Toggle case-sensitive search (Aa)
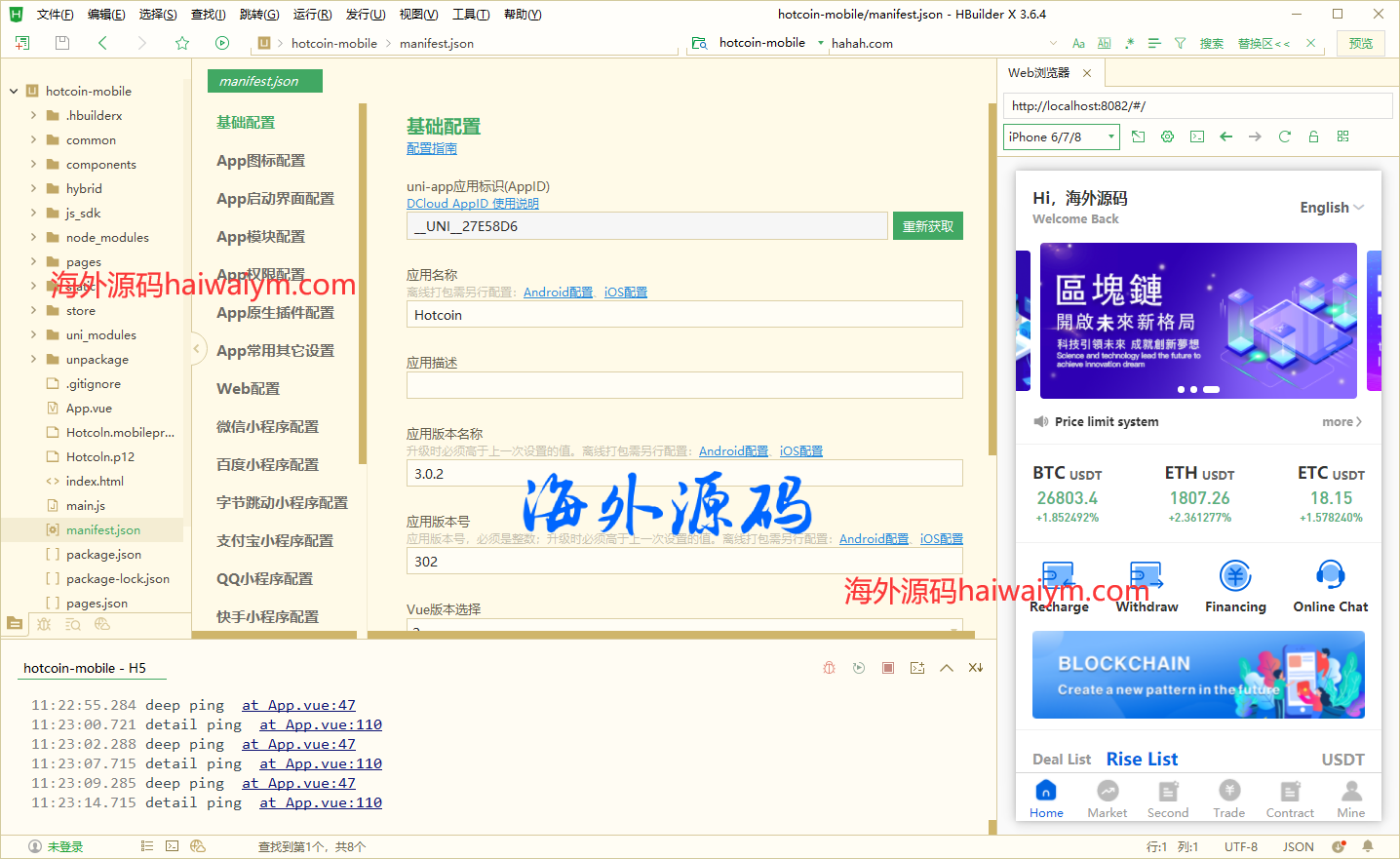This screenshot has width=1400, height=859. click(1078, 43)
